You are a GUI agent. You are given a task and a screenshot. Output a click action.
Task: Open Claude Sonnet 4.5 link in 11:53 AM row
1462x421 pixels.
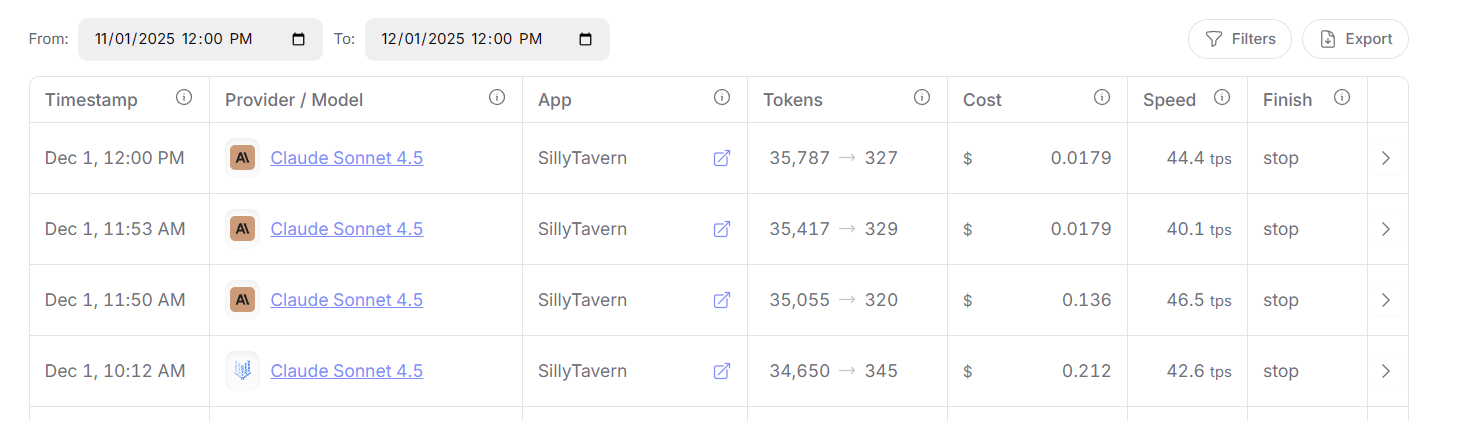pyautogui.click(x=346, y=229)
